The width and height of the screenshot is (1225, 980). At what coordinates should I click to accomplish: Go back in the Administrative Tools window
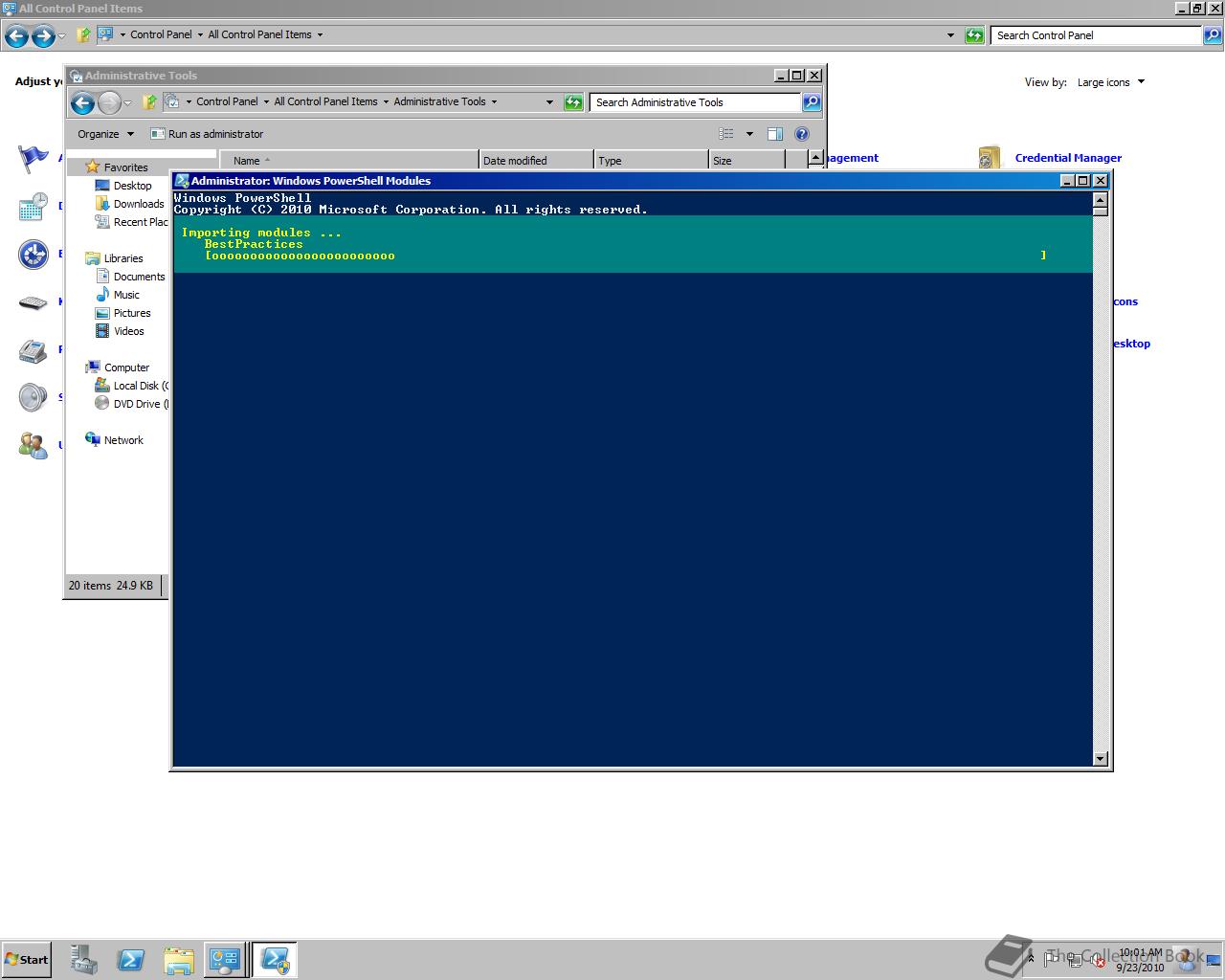[x=83, y=102]
